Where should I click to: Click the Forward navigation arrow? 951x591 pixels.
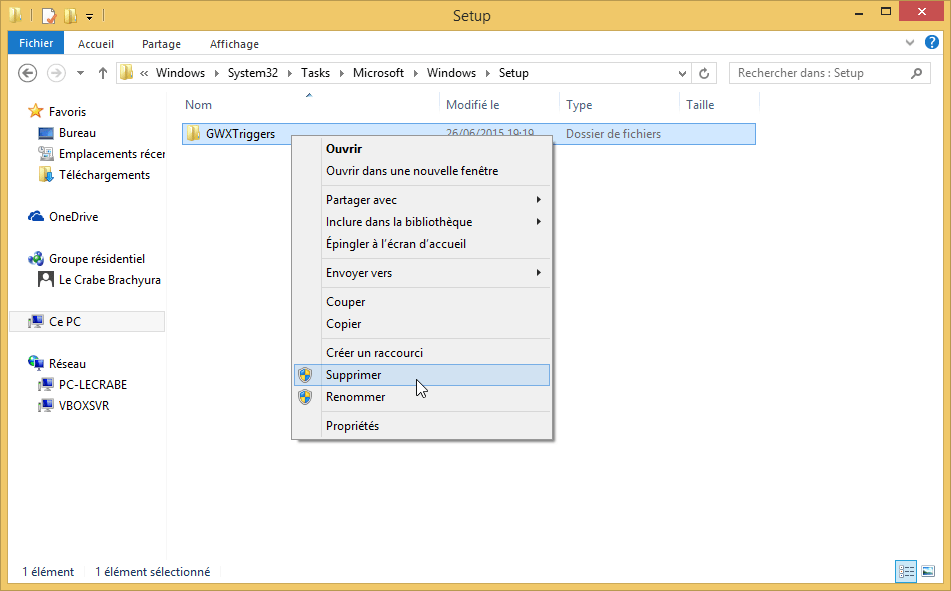[x=56, y=73]
